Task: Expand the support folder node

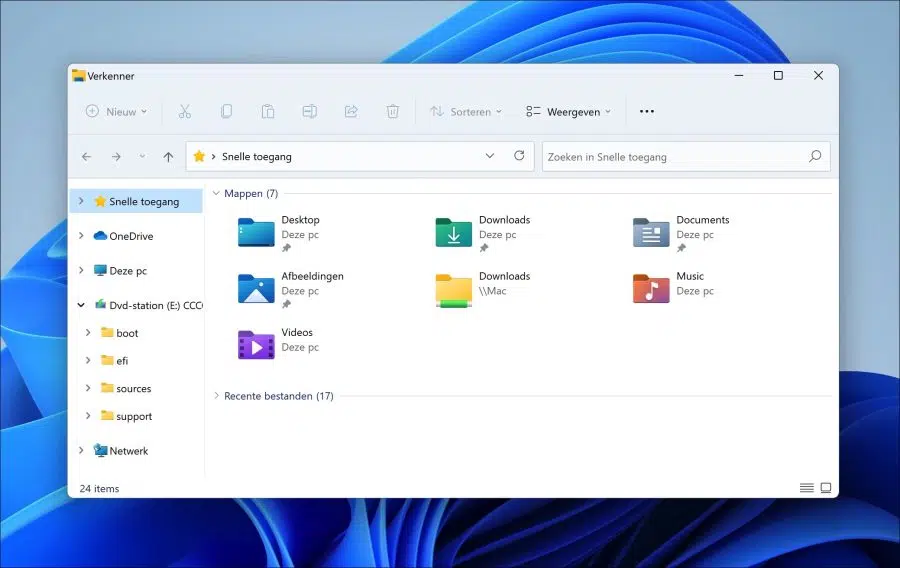Action: (88, 416)
